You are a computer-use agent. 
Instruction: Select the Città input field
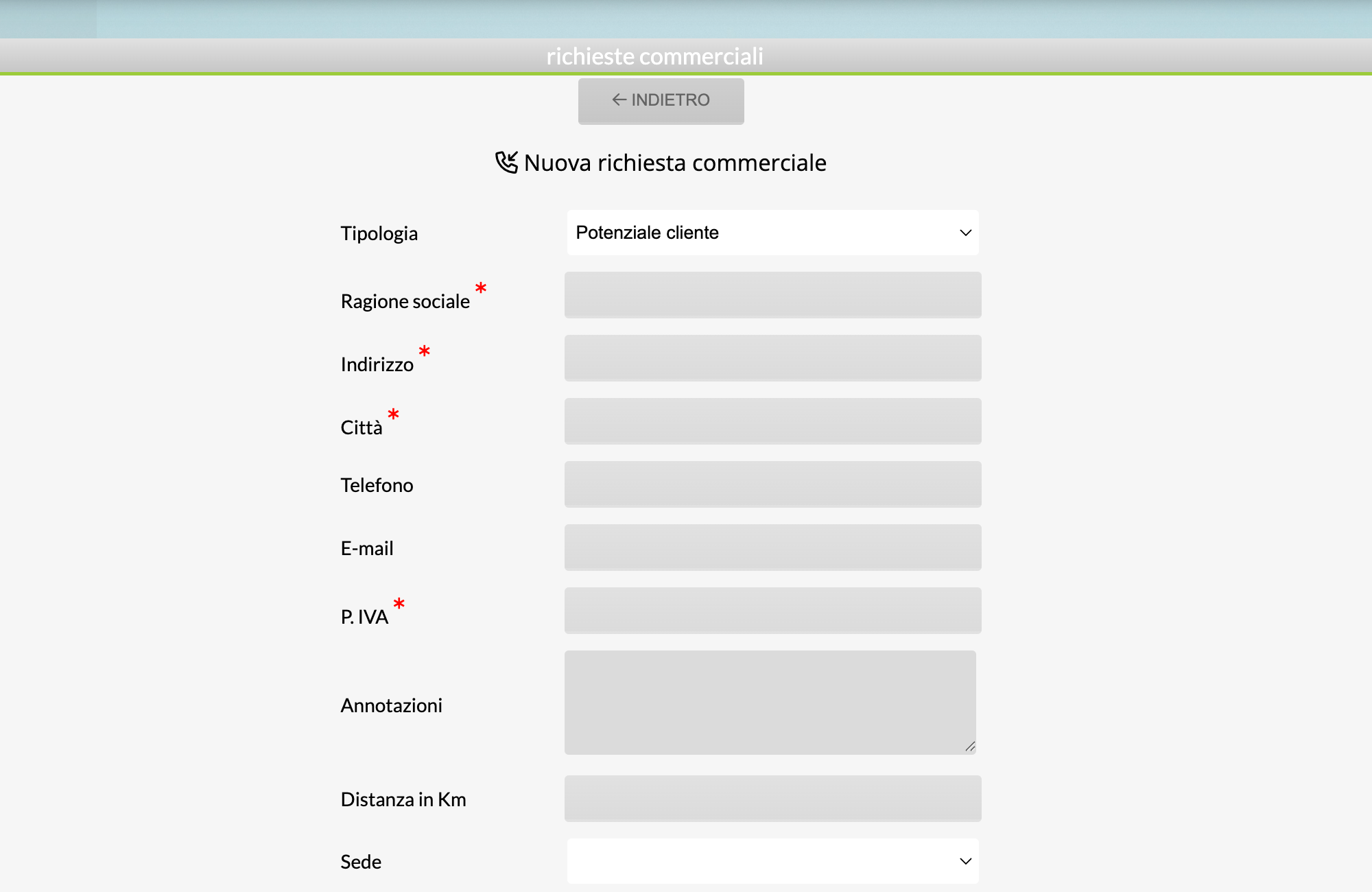tap(772, 421)
